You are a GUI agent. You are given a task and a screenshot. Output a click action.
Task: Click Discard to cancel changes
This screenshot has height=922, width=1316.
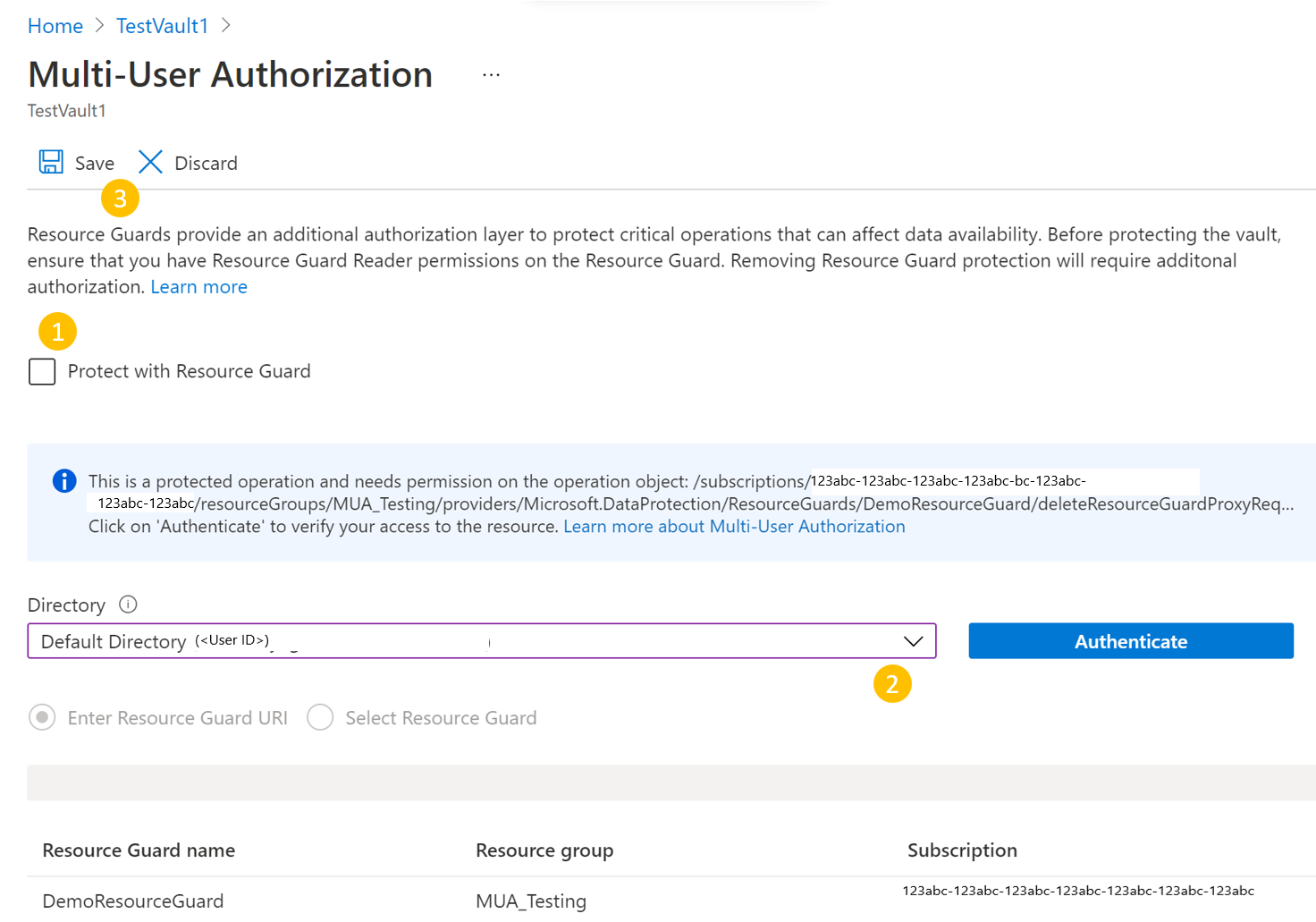pyautogui.click(x=205, y=163)
